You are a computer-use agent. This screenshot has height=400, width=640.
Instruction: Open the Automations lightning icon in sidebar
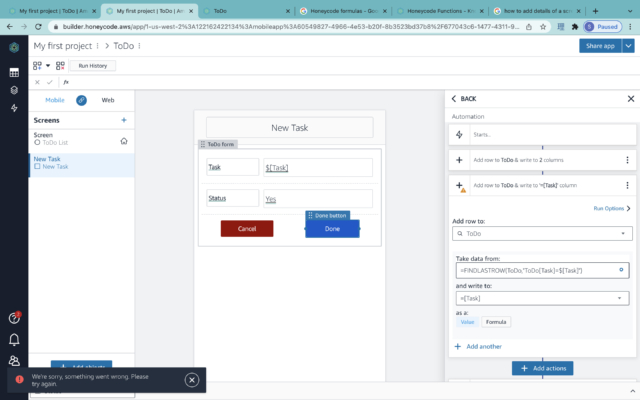14,108
